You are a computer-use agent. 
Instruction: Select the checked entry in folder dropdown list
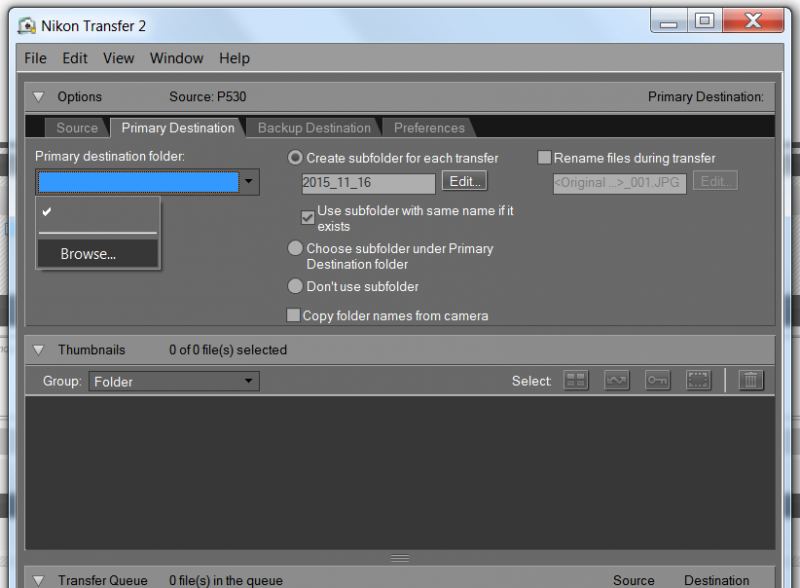pyautogui.click(x=98, y=212)
